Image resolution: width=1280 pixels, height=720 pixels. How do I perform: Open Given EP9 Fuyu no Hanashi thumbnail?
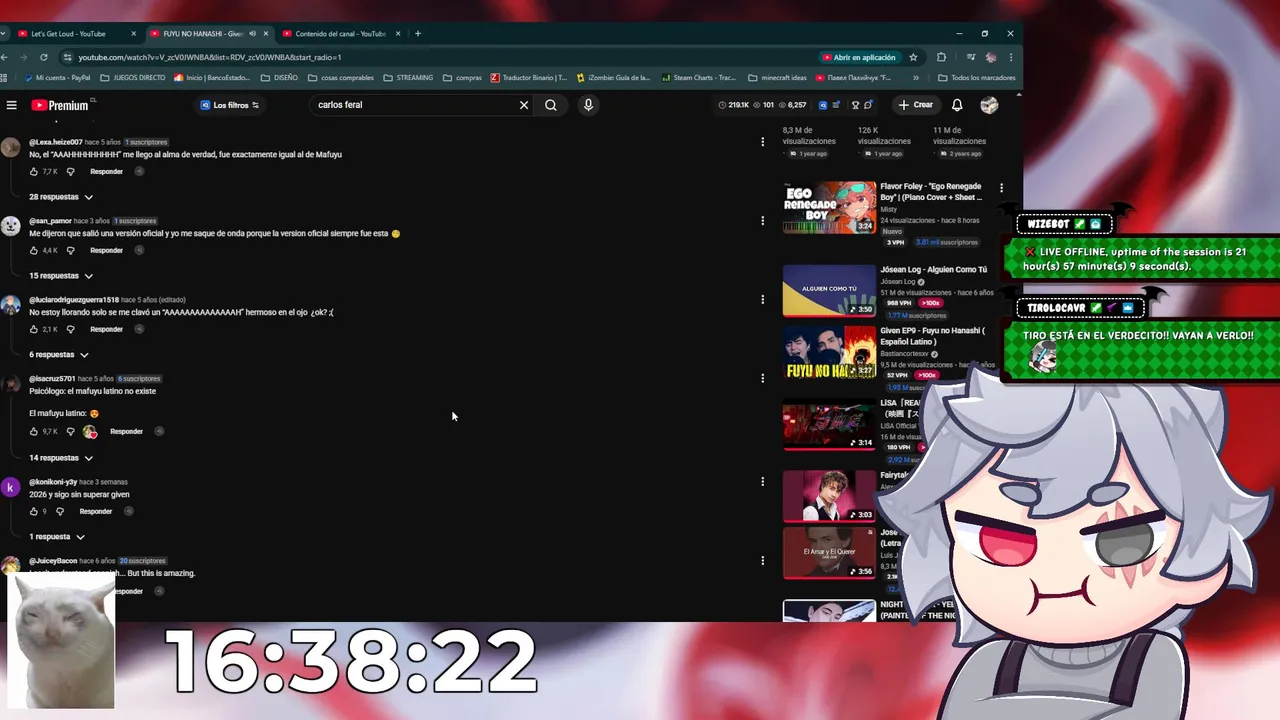tap(829, 352)
